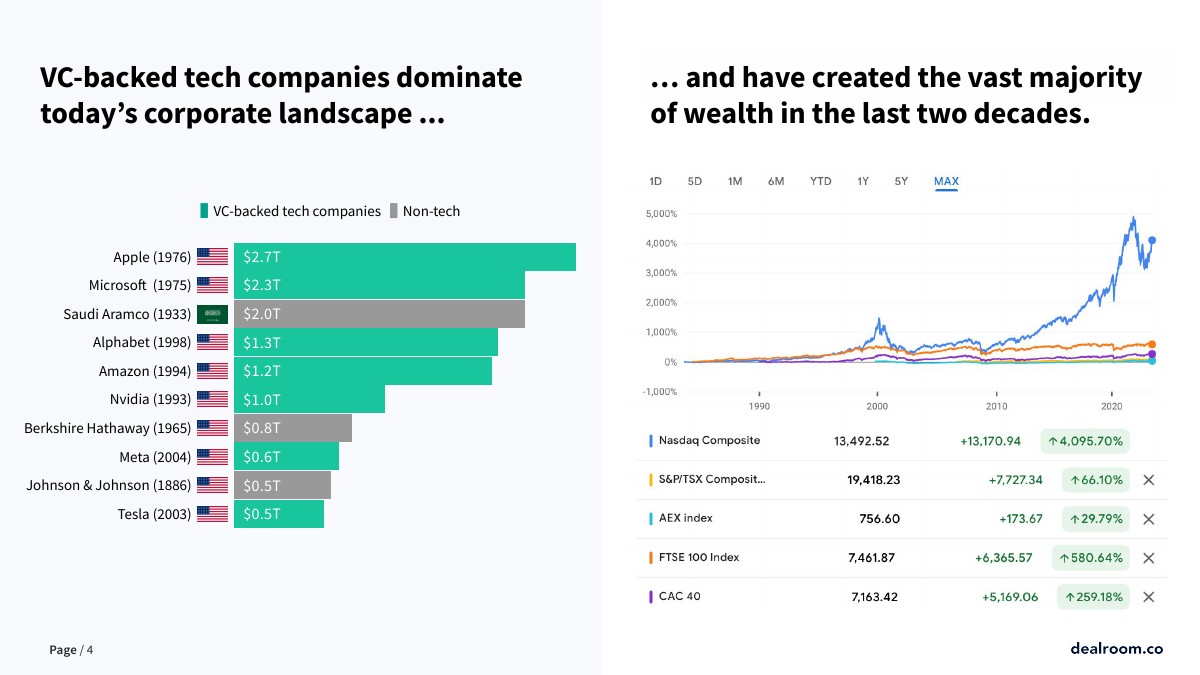Click the US flag next to Nvidia (1993)
Image resolution: width=1200 pixels, height=675 pixels.
click(x=212, y=399)
